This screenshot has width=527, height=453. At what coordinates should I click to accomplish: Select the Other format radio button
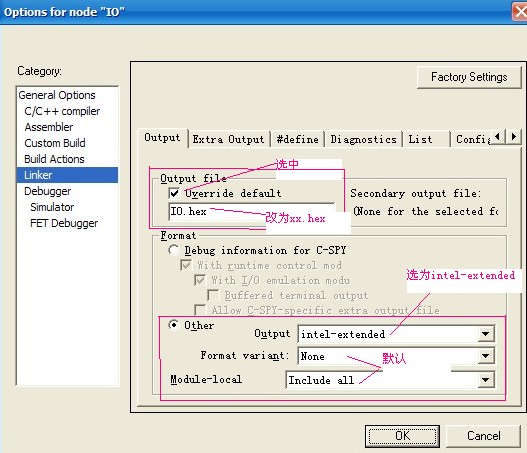tap(173, 325)
